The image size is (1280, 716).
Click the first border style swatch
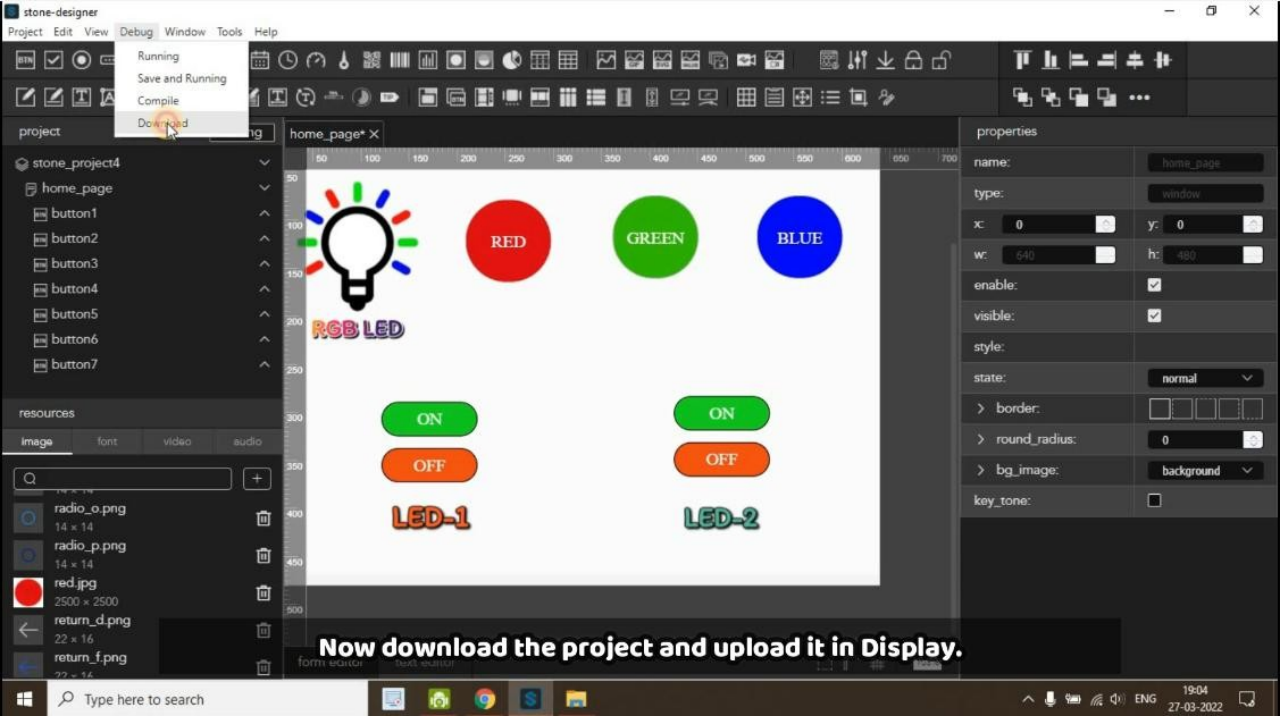point(1159,408)
